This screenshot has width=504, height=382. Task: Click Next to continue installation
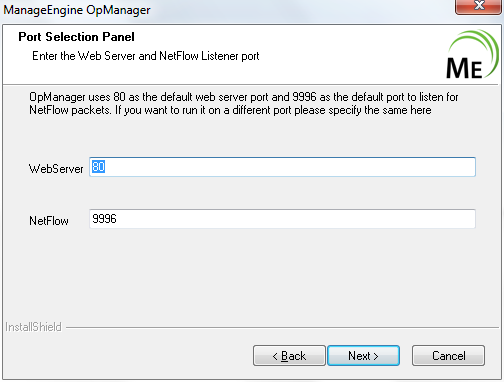(x=363, y=356)
